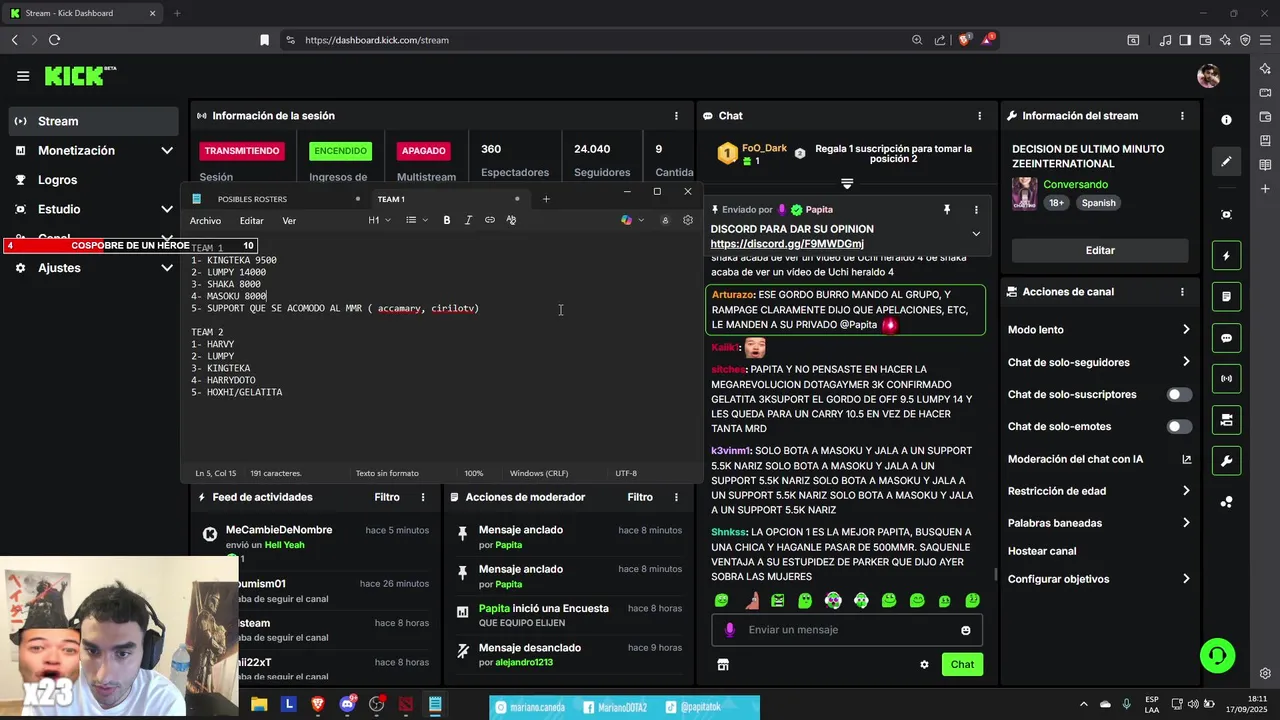Open Notepad settings gear
1280x720 pixels.
click(688, 220)
